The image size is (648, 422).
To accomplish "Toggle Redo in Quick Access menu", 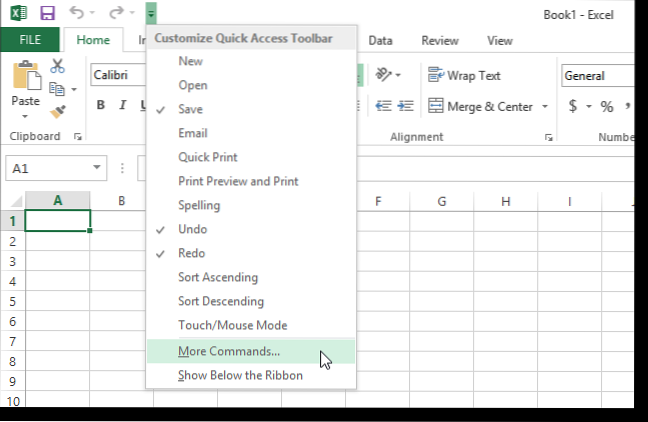I will click(x=251, y=253).
